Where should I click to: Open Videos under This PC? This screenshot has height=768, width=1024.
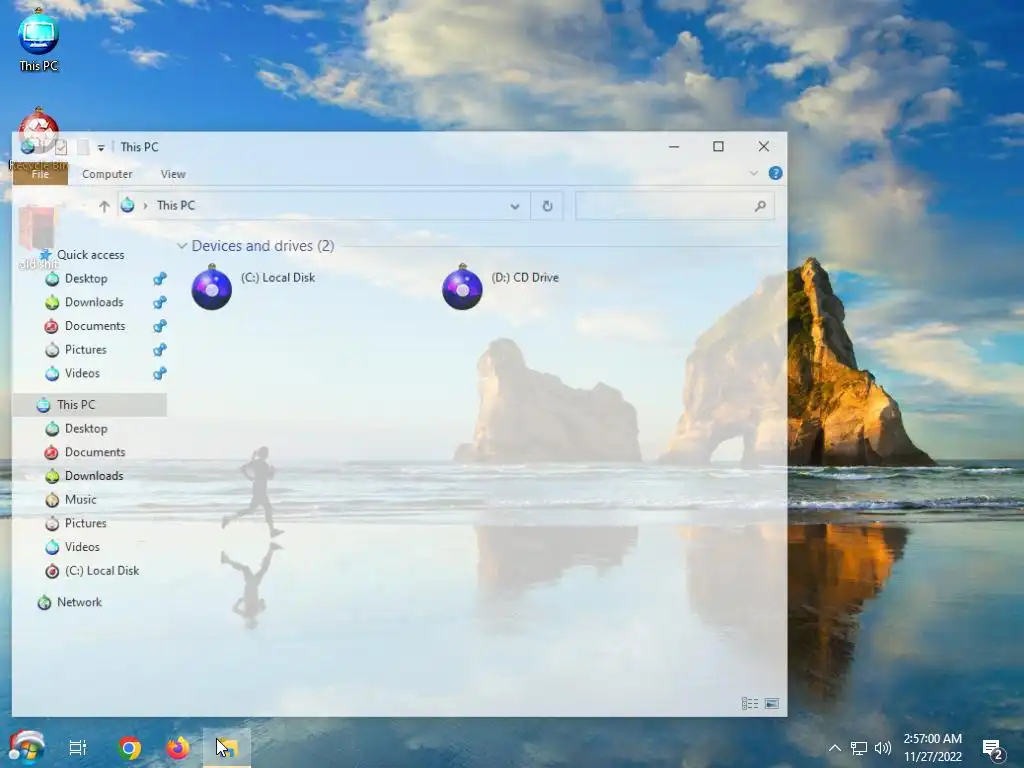pyautogui.click(x=82, y=547)
